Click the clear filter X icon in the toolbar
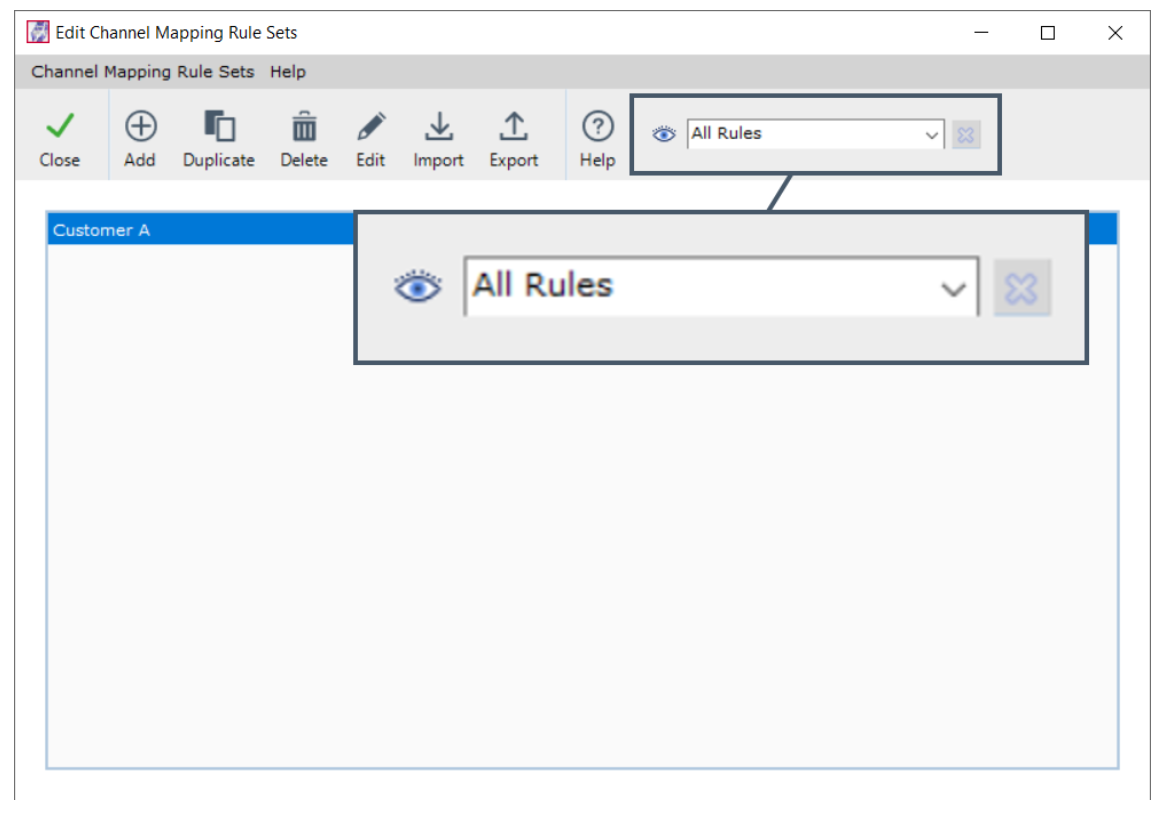 966,135
